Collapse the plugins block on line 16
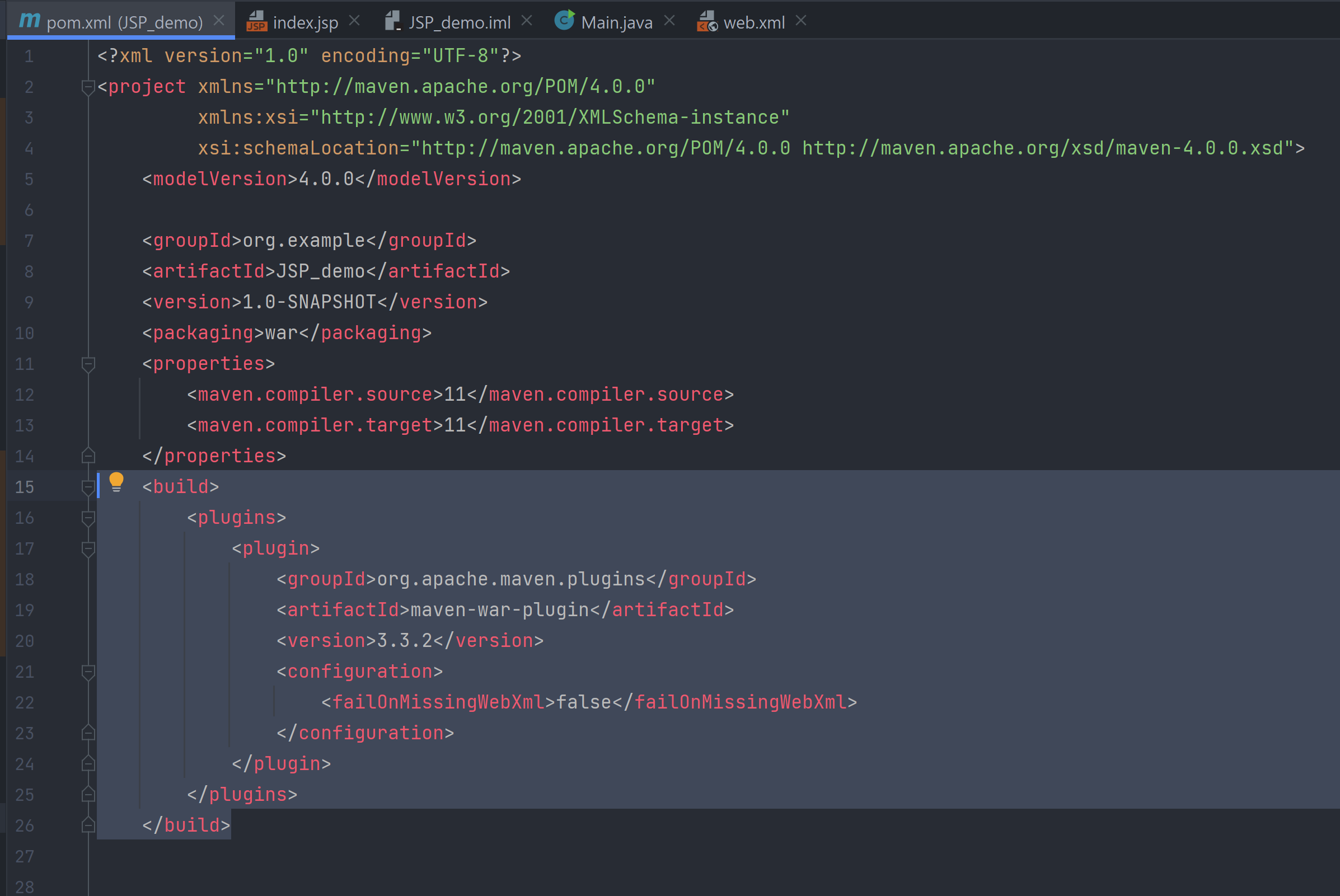Image resolution: width=1340 pixels, height=896 pixels. pyautogui.click(x=88, y=518)
